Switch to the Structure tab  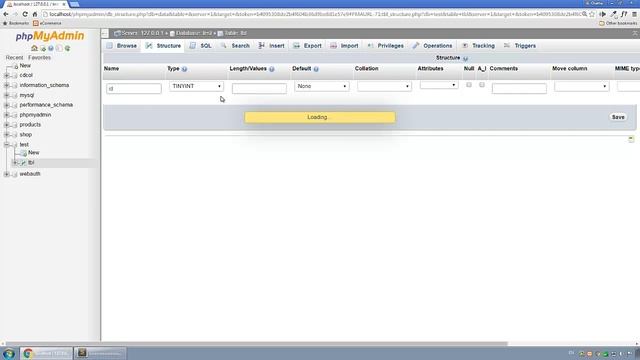tap(163, 46)
